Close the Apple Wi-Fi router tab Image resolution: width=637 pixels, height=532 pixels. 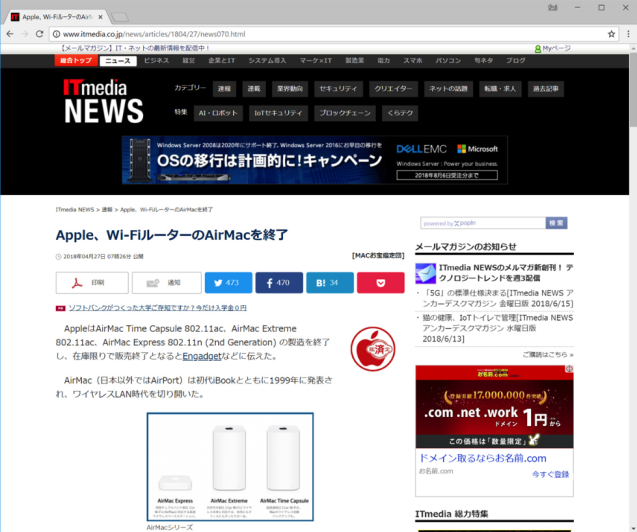coord(100,17)
